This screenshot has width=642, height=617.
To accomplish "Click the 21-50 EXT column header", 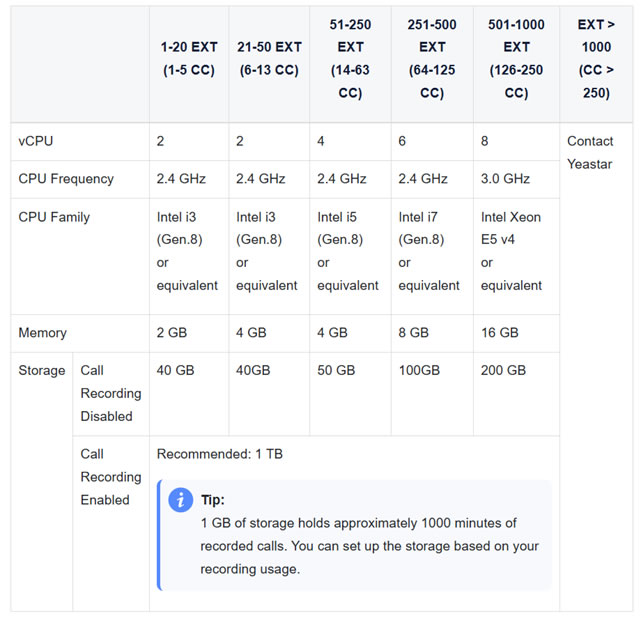I will point(269,59).
